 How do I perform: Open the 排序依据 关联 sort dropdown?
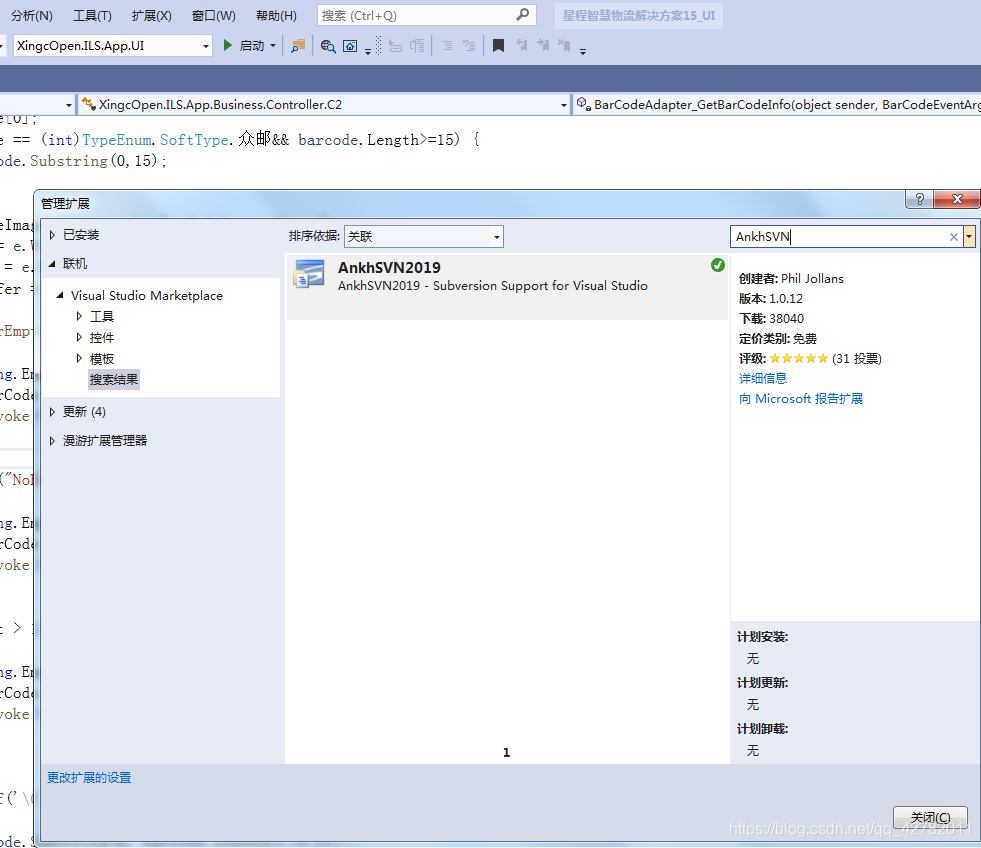(424, 237)
